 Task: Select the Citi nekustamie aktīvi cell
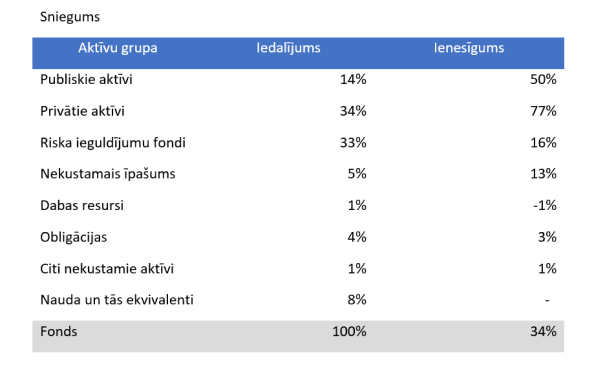coord(107,269)
